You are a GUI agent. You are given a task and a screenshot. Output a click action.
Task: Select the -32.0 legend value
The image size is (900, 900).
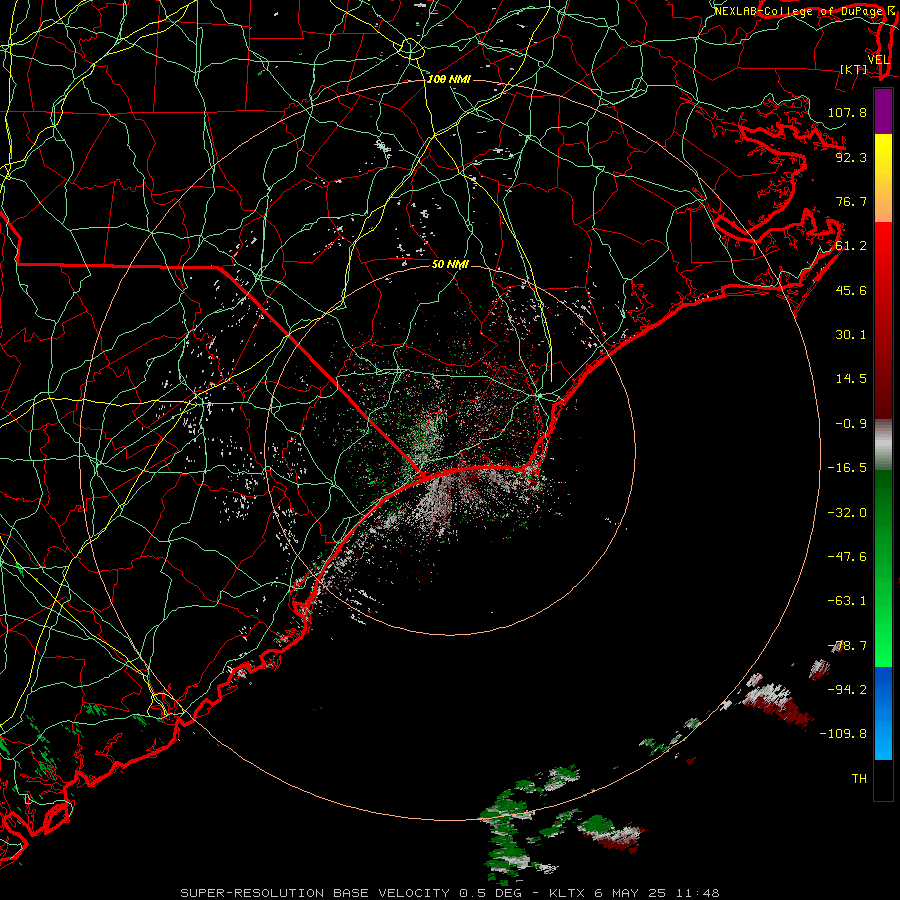[847, 512]
